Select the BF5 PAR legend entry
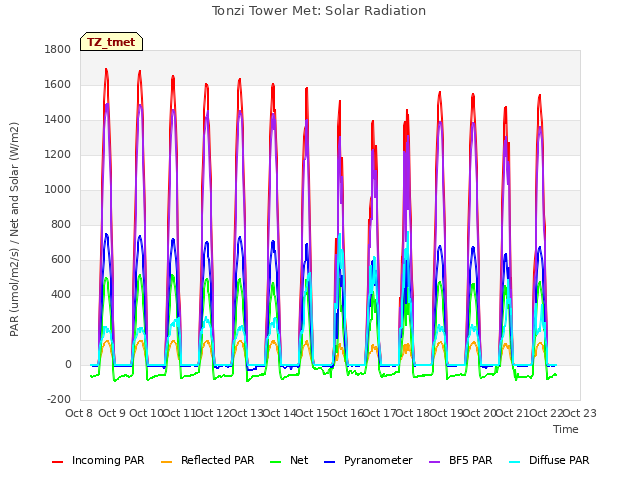 point(461,460)
